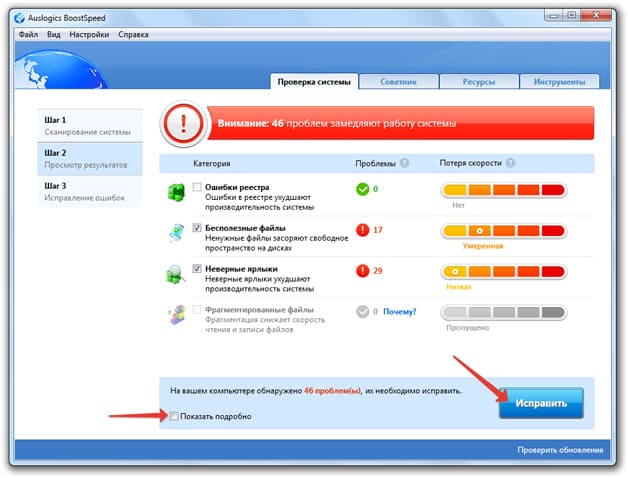The width and height of the screenshot is (628, 478).
Task: Click the Исправить button
Action: click(x=541, y=403)
